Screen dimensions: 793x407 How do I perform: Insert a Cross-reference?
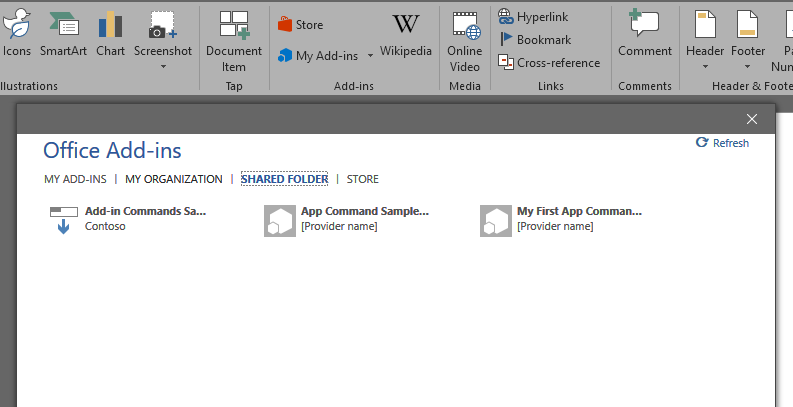[x=549, y=63]
